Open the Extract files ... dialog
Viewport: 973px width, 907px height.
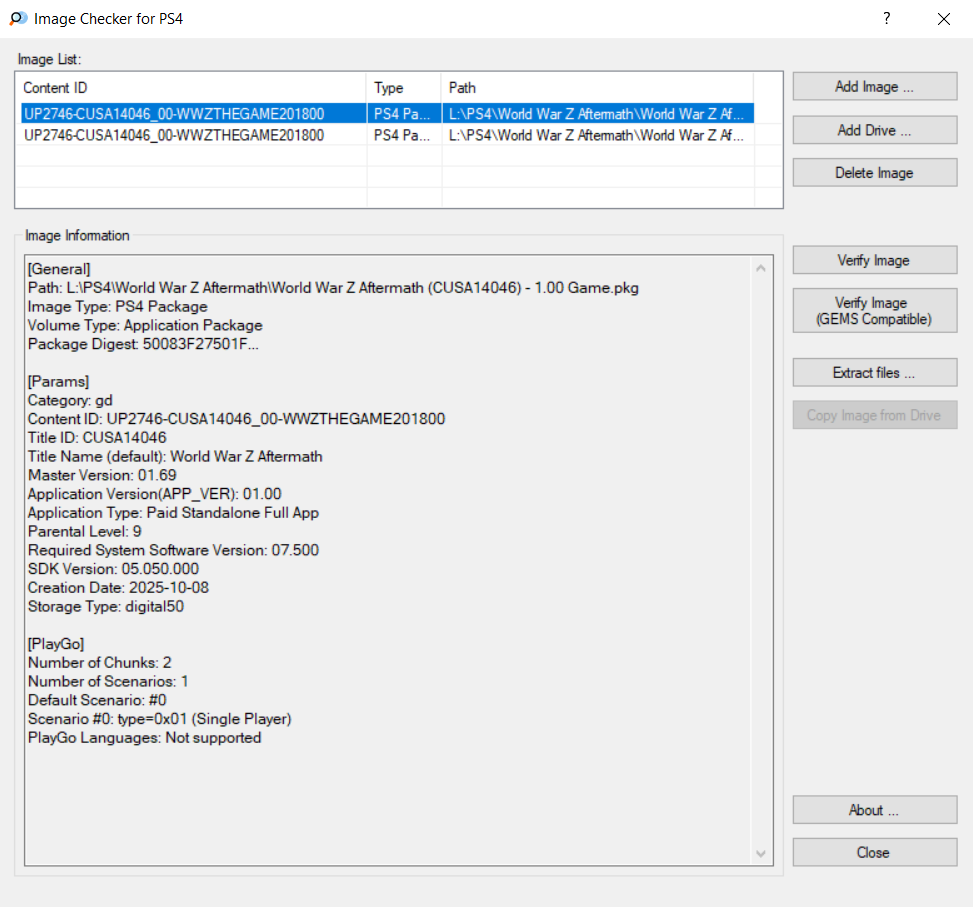(874, 373)
